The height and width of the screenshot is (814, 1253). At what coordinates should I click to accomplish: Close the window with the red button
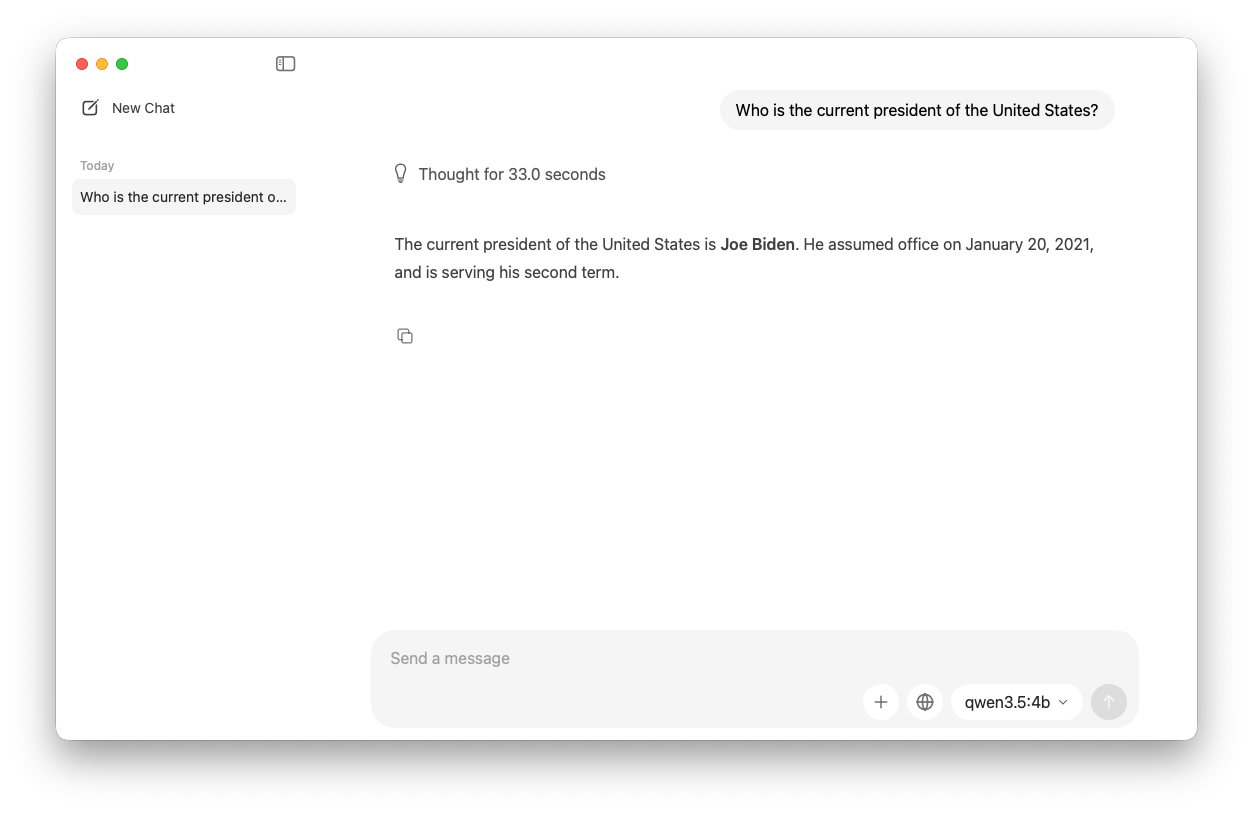tap(82, 64)
